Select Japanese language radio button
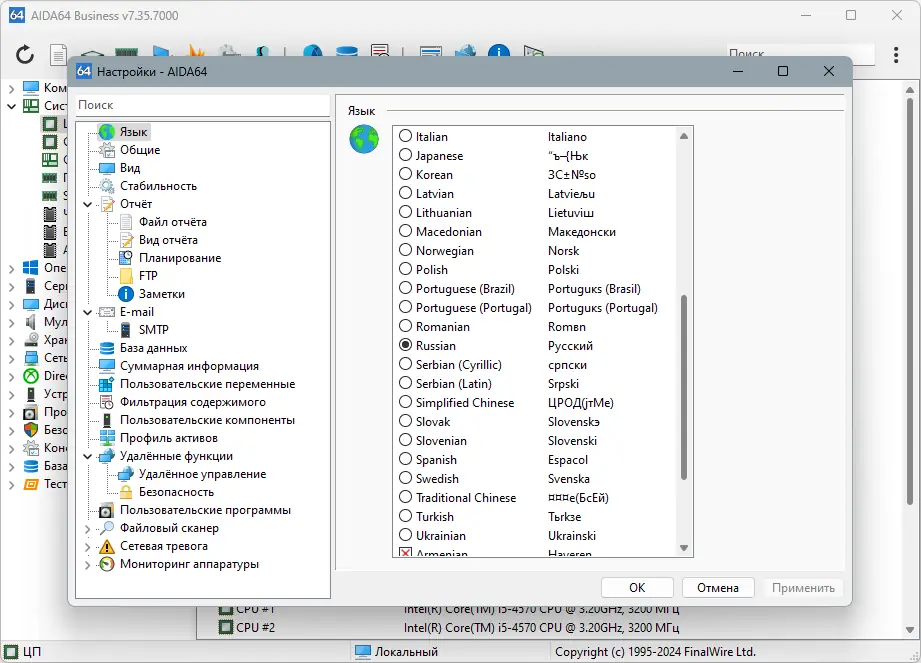This screenshot has height=663, width=921. click(405, 155)
